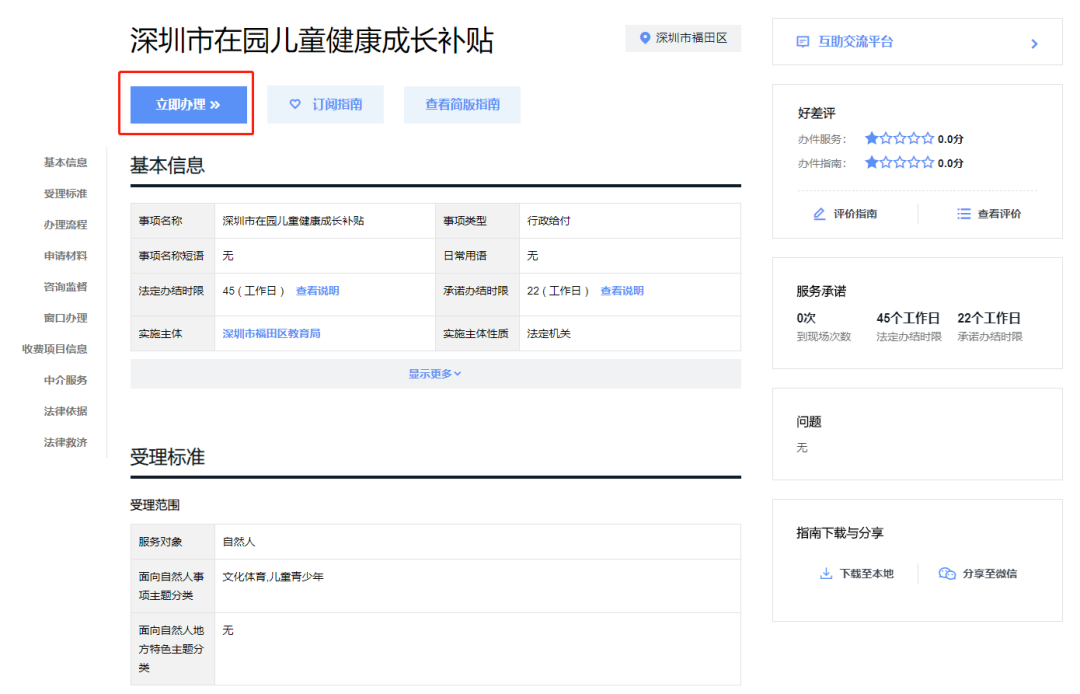Jump to 收费项目信息 in side navigation
The height and width of the screenshot is (694, 1080).
coord(54,349)
